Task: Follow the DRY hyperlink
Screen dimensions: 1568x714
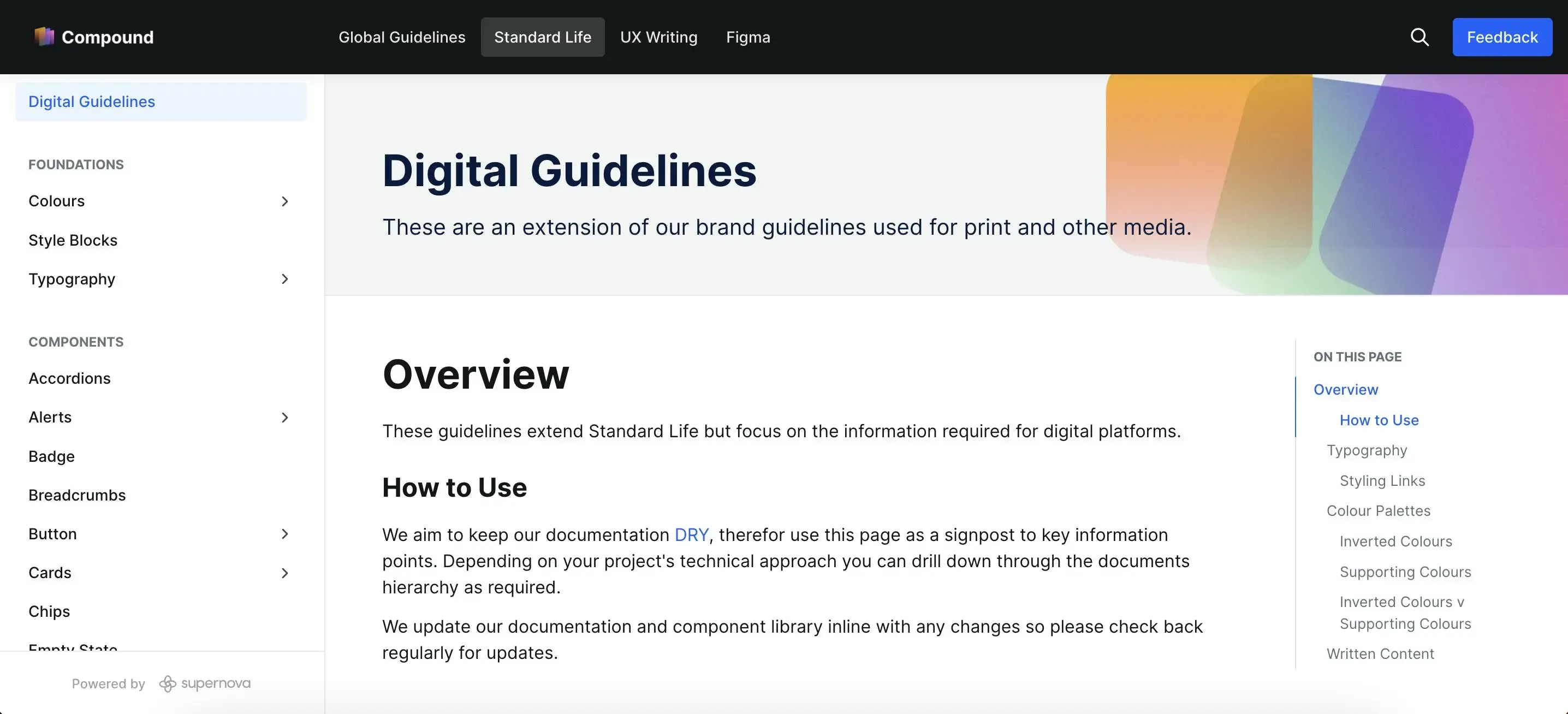Action: pyautogui.click(x=691, y=534)
